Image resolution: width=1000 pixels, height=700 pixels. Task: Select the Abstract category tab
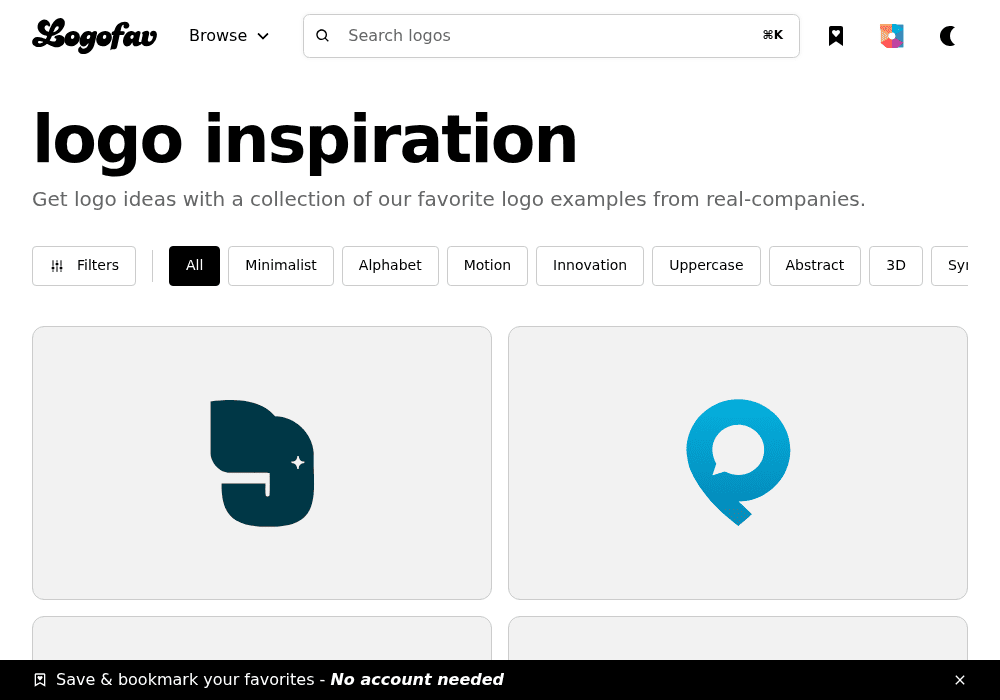[x=814, y=266]
